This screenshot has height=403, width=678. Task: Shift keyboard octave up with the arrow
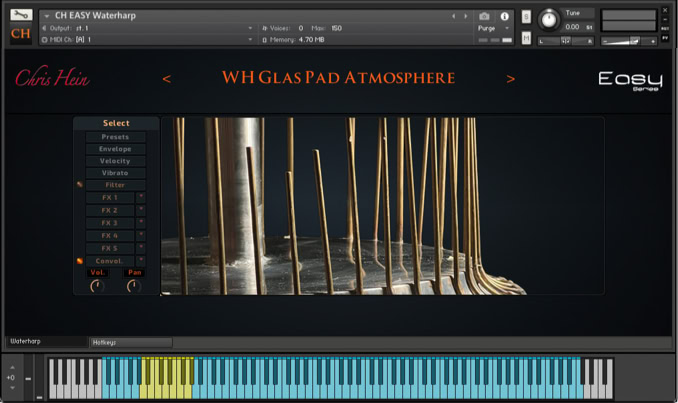12,367
